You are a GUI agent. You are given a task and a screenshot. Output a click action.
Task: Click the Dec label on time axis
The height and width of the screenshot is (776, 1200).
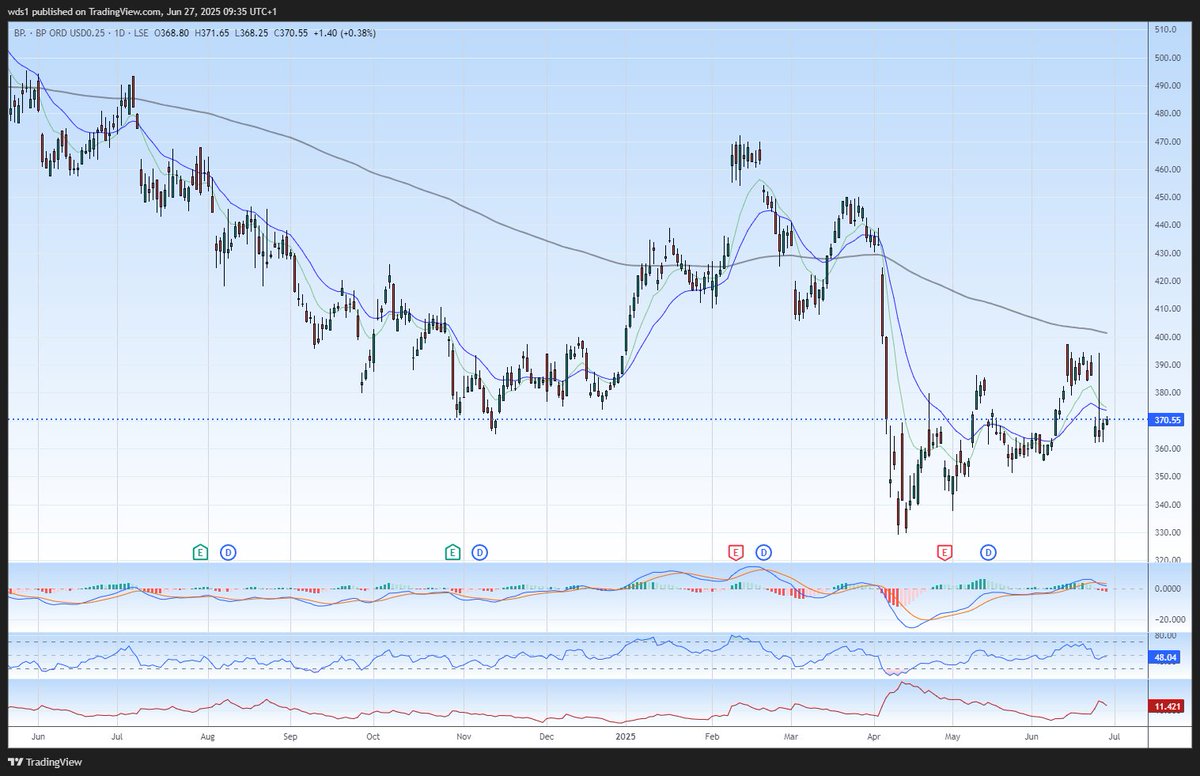coord(545,736)
